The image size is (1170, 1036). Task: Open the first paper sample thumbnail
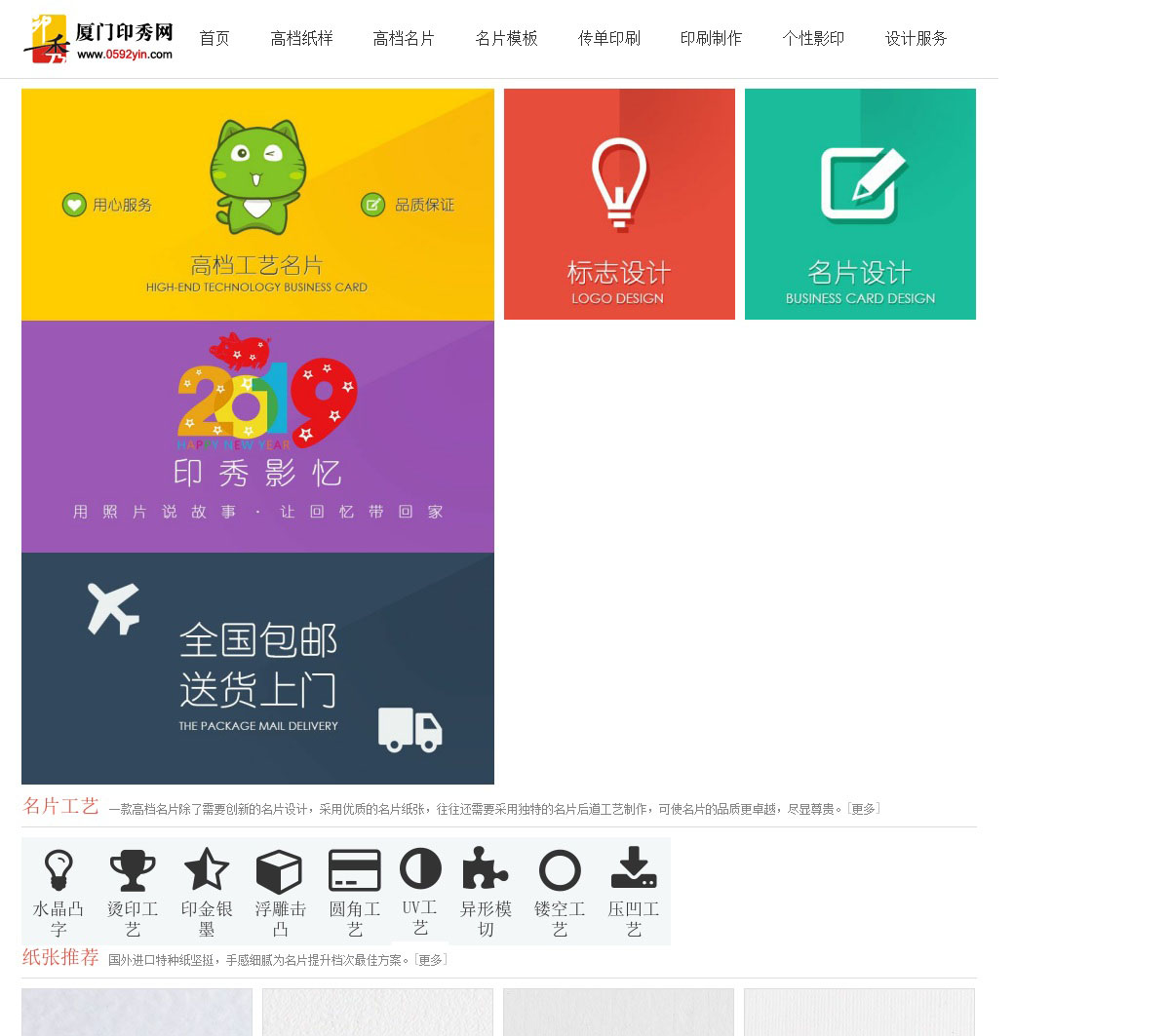pos(136,1012)
